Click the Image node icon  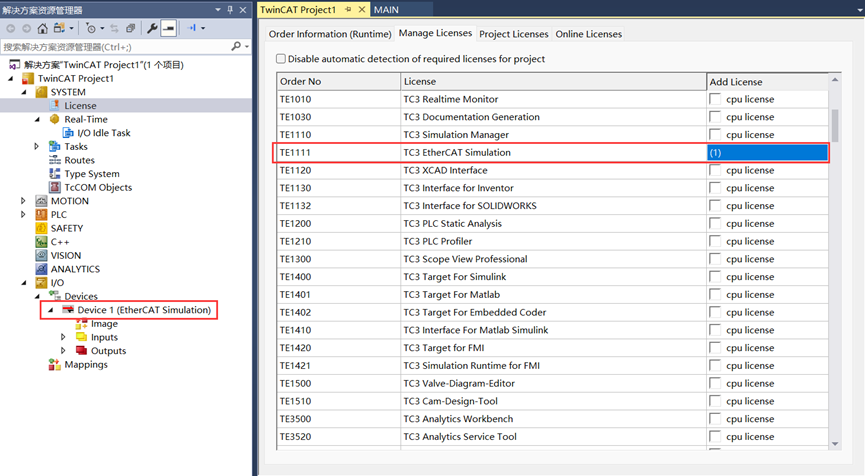pyautogui.click(x=81, y=323)
